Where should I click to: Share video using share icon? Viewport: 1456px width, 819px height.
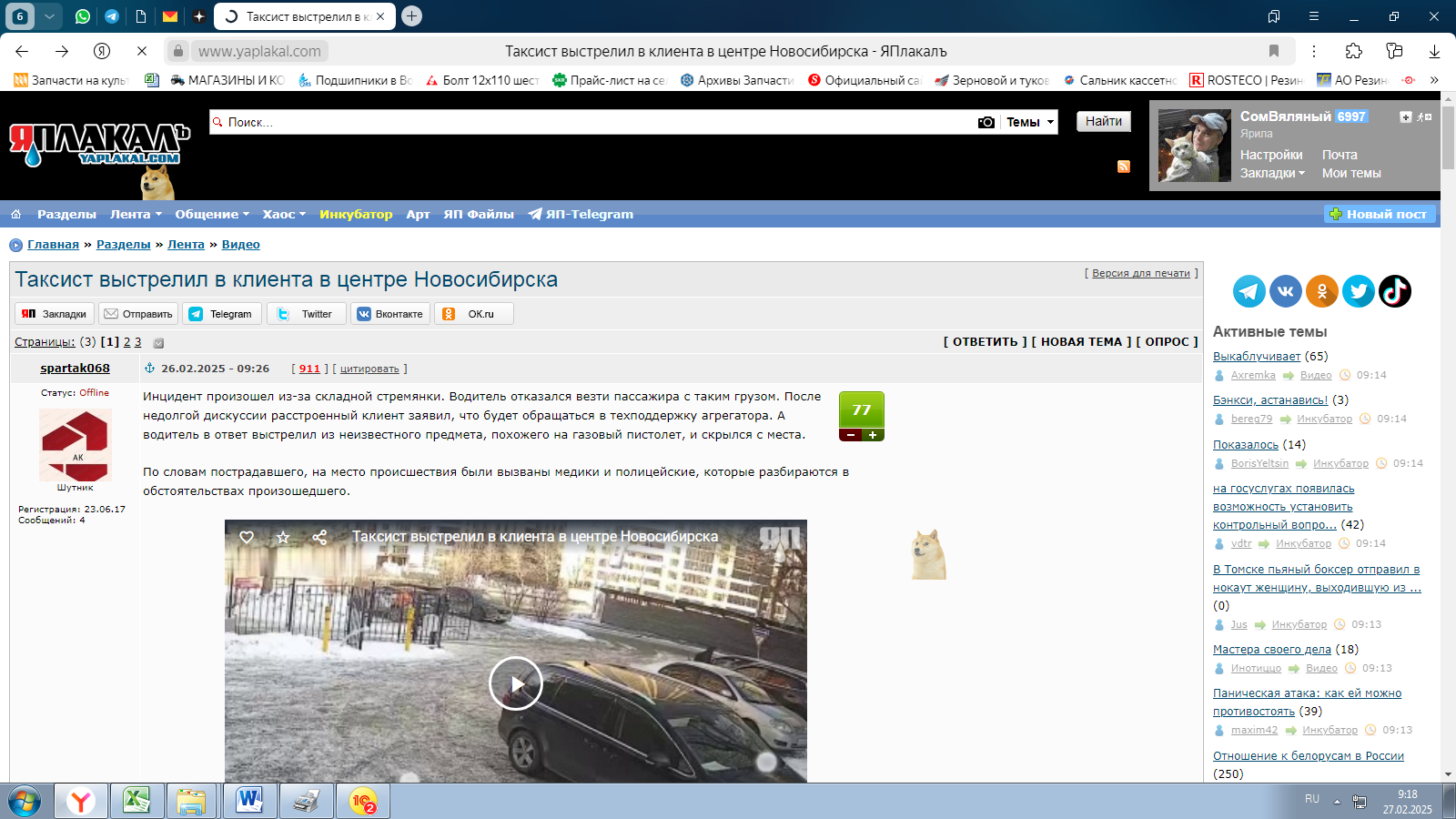319,537
